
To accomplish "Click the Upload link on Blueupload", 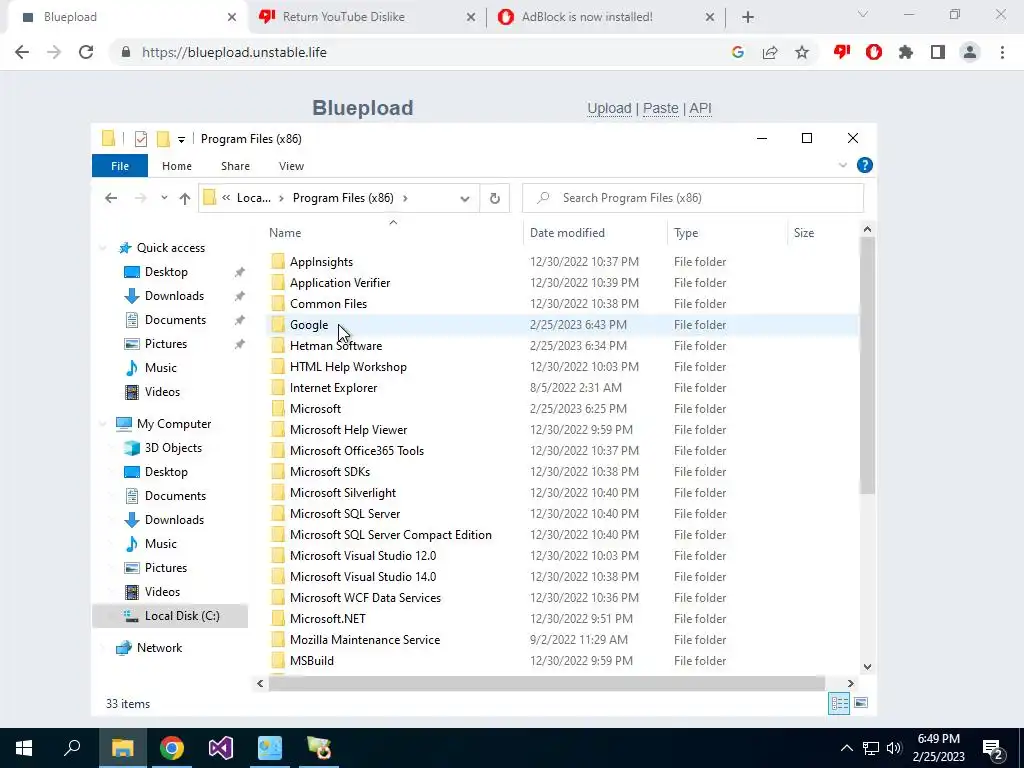I will coord(609,108).
